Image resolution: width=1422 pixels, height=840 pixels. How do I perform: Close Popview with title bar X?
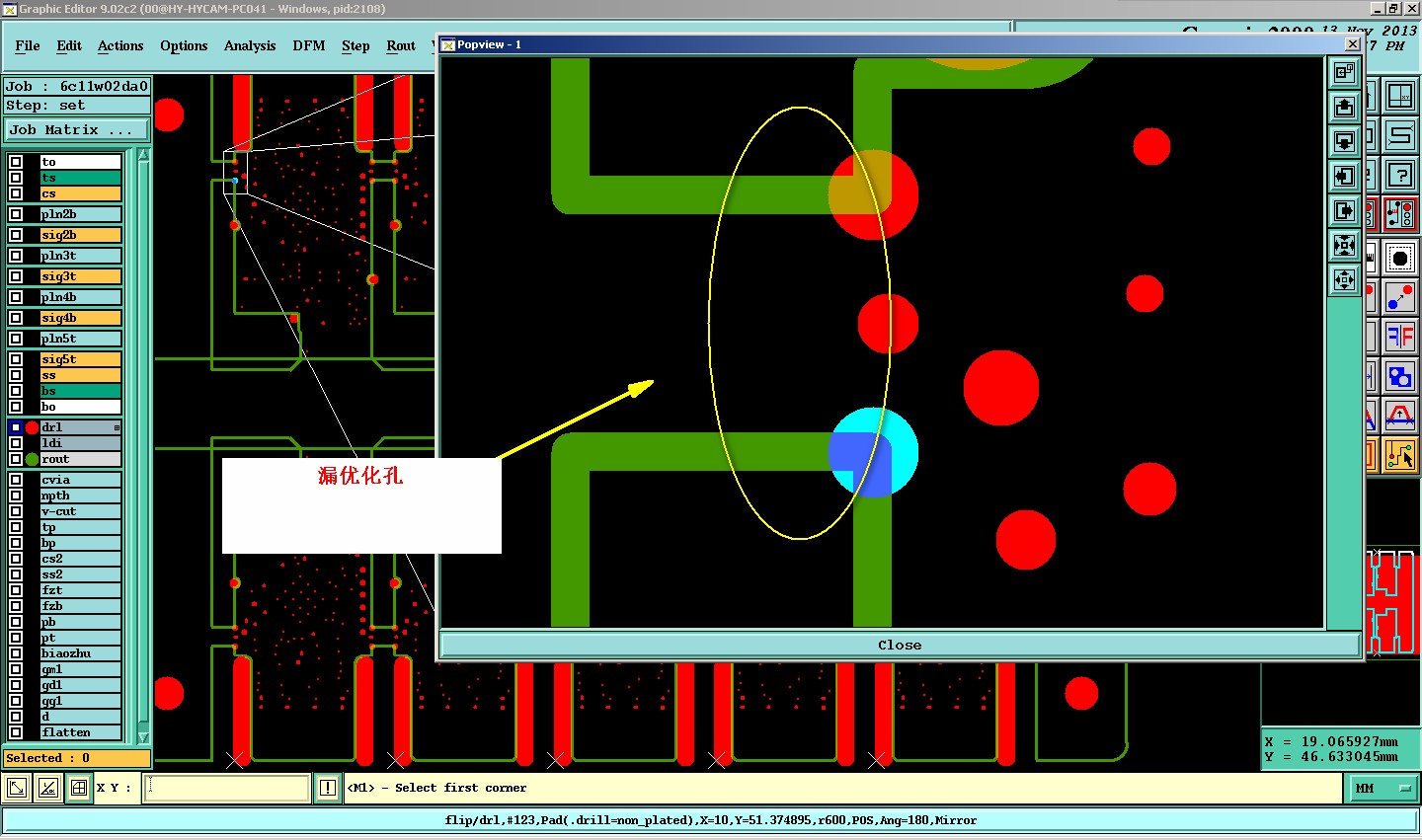point(1353,44)
